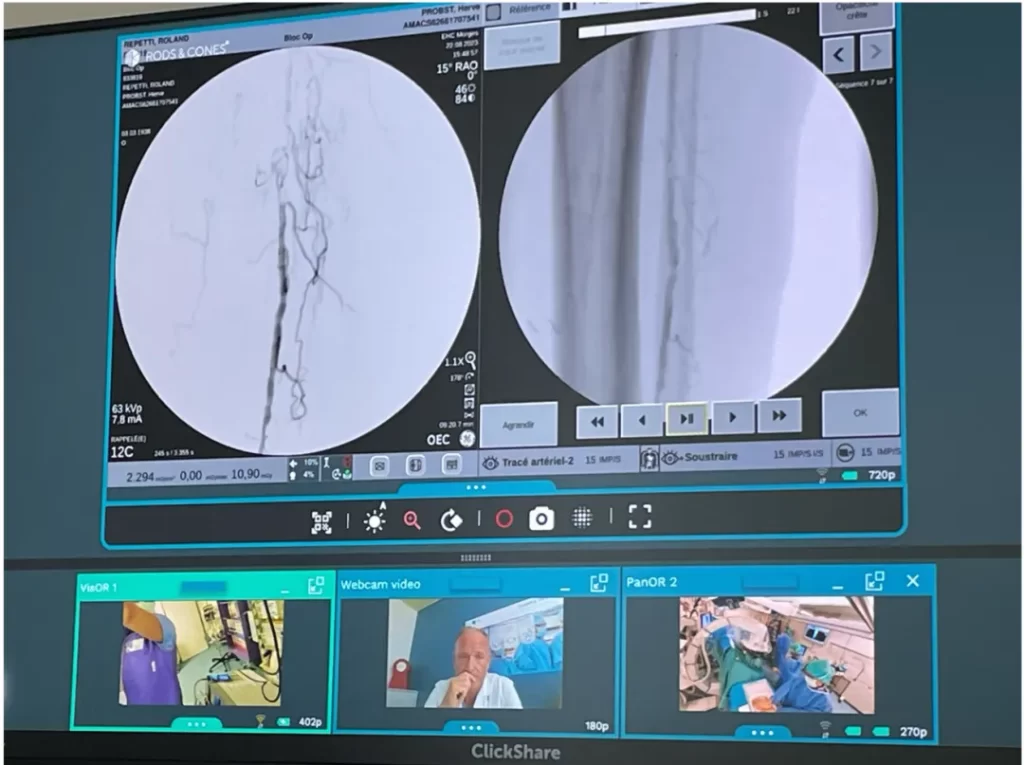Toggle the eye icon next to Soustraire
1024x765 pixels.
[671, 459]
